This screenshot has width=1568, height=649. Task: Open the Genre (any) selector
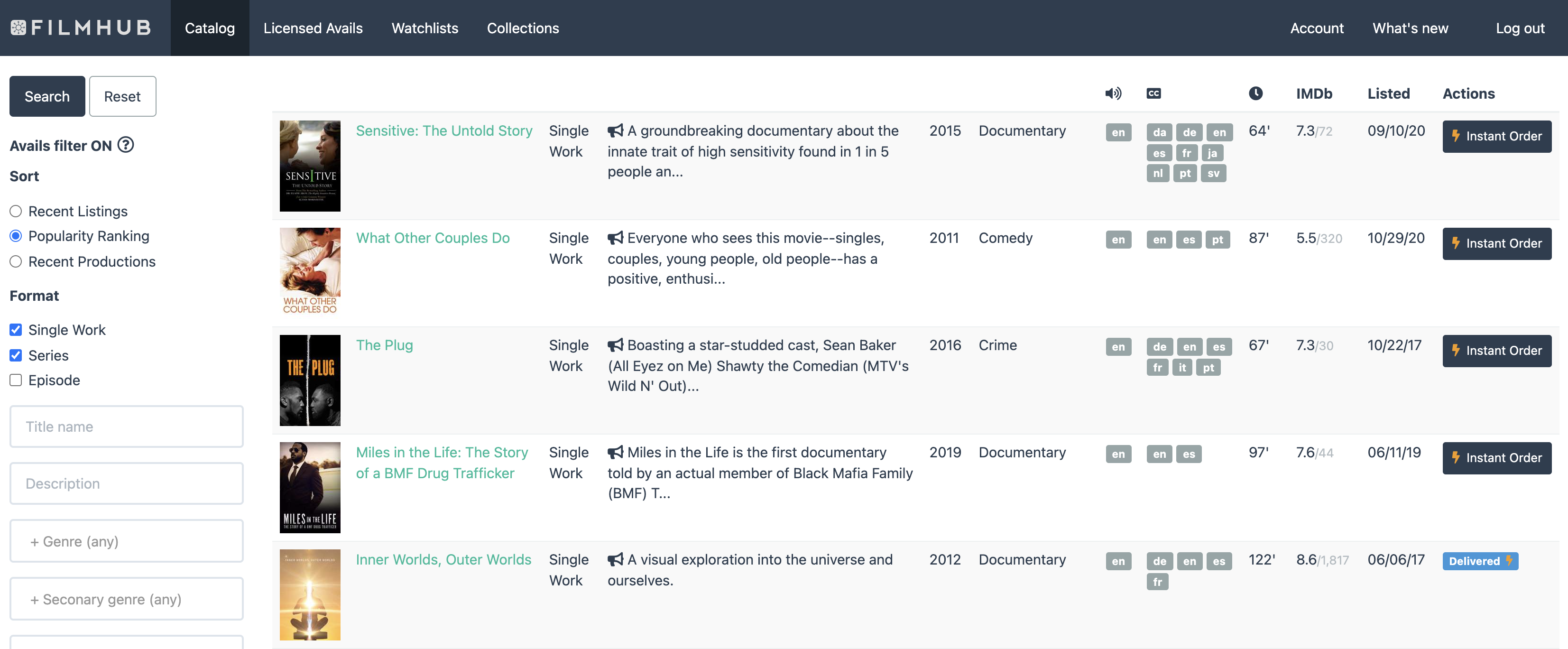127,541
